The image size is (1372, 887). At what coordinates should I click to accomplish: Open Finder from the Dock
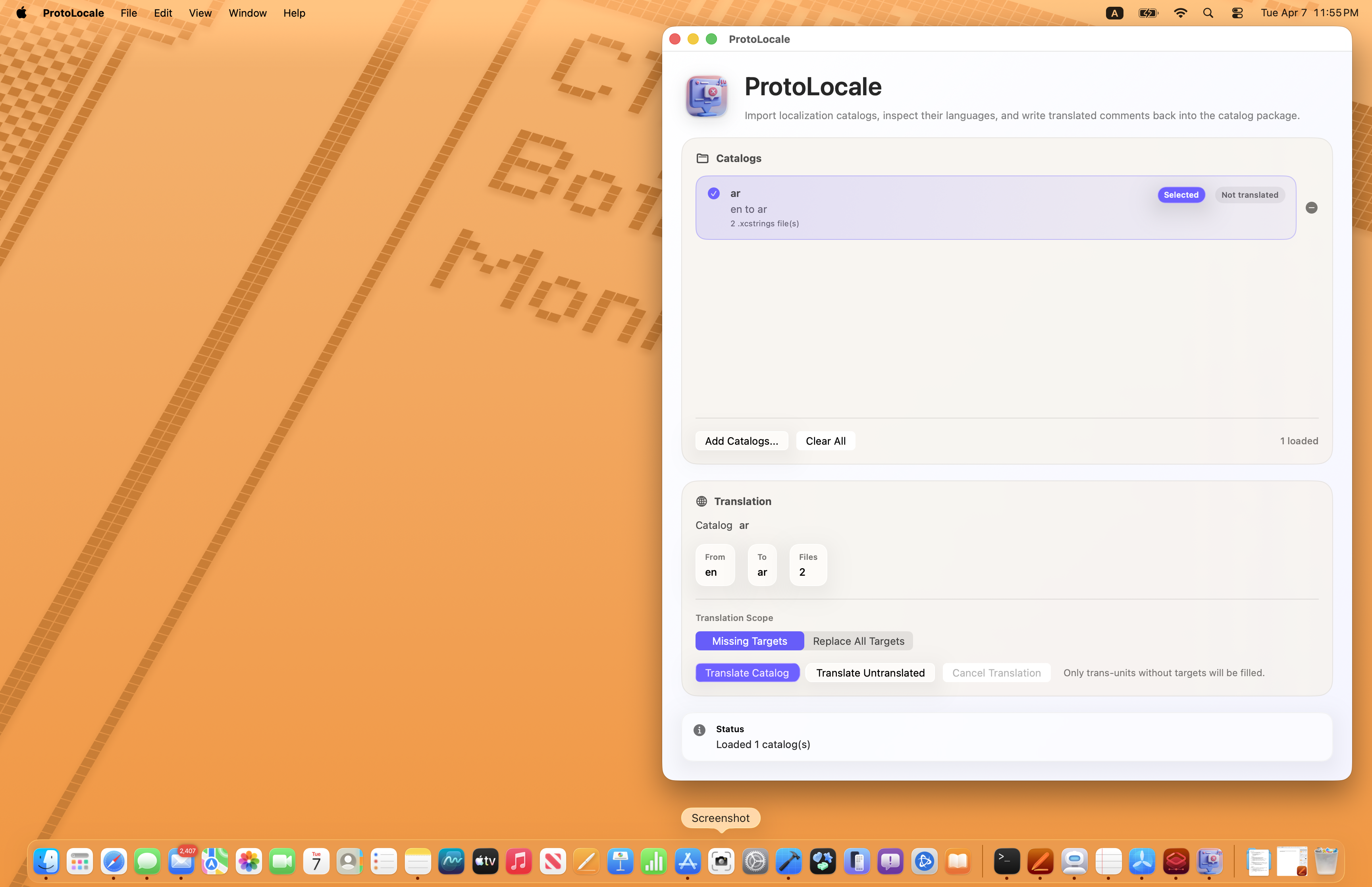pyautogui.click(x=46, y=862)
